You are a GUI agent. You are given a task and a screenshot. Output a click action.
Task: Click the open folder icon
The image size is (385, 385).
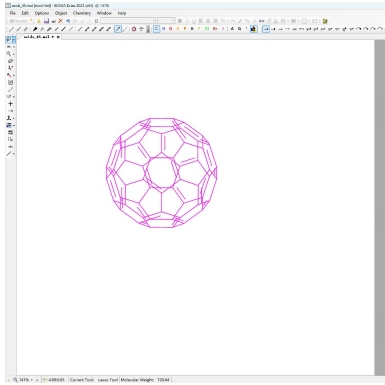point(39,21)
